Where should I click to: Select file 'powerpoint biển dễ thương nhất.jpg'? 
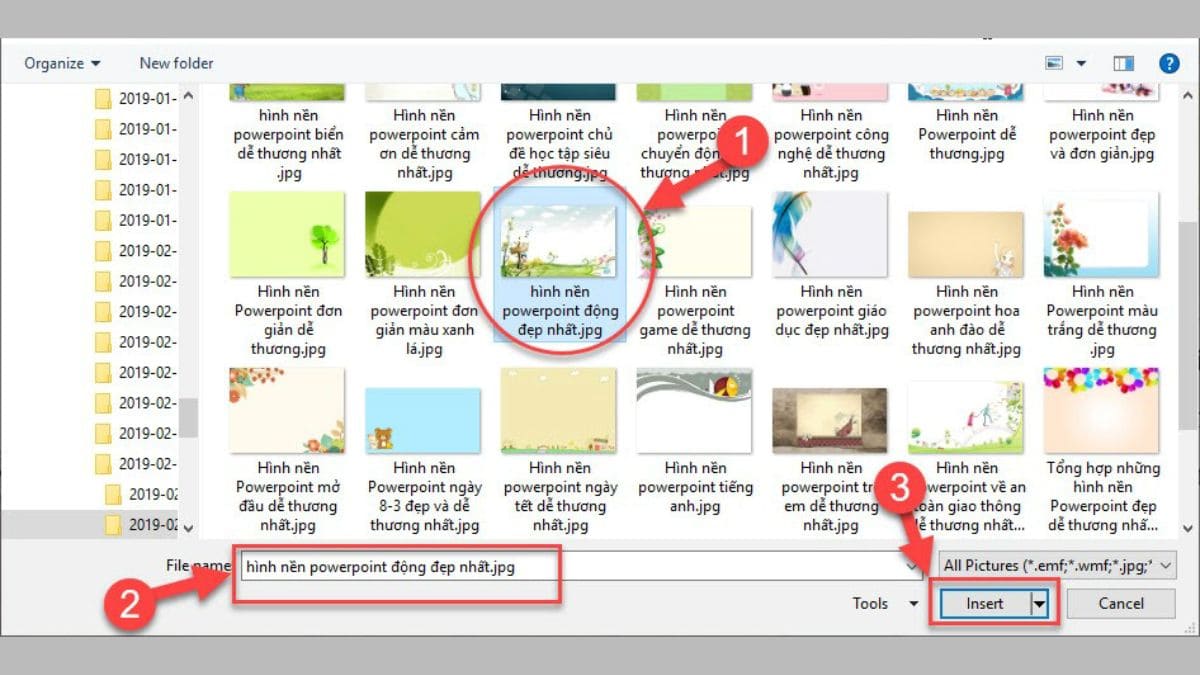[x=288, y=134]
